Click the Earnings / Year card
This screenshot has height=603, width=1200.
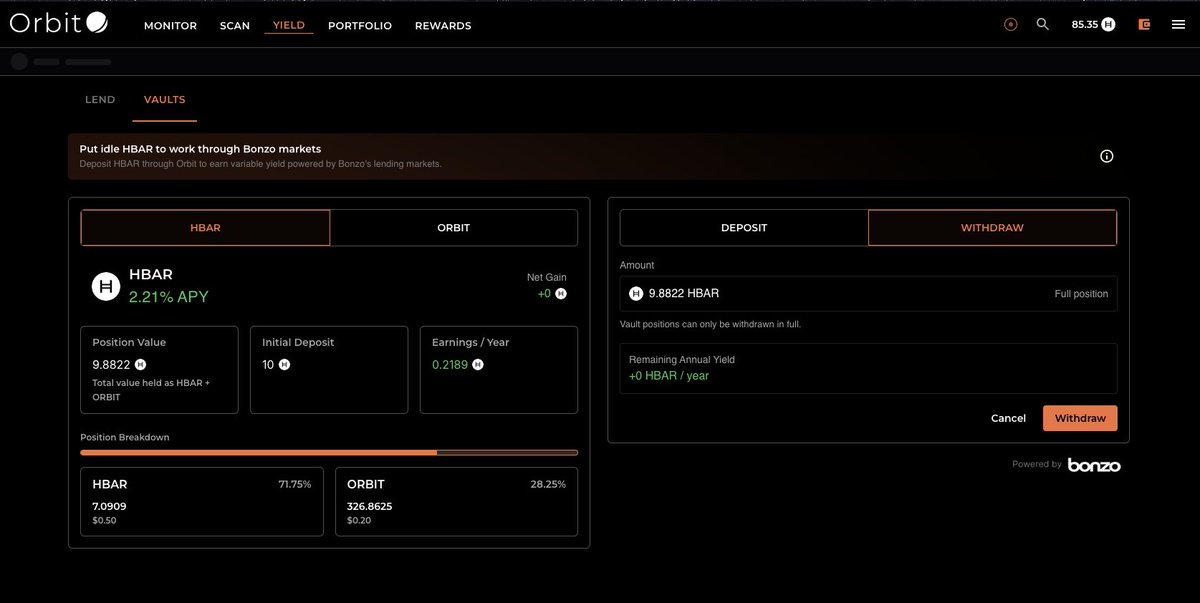499,369
